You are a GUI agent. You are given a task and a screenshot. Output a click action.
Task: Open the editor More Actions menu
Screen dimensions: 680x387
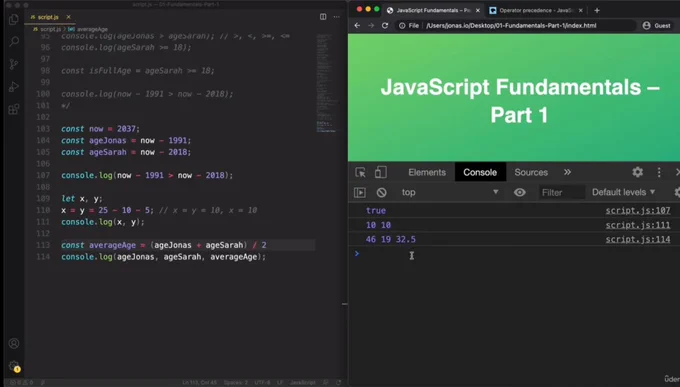click(x=337, y=16)
